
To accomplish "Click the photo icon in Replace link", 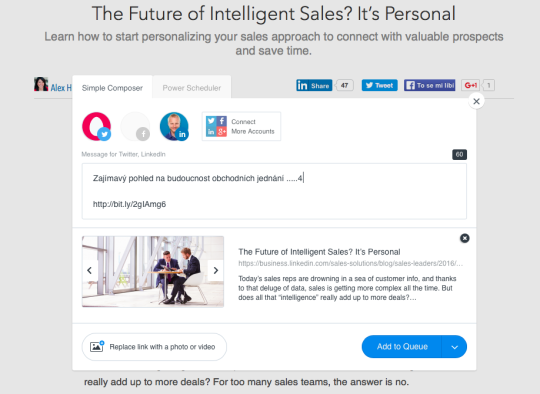I will pyautogui.click(x=97, y=346).
